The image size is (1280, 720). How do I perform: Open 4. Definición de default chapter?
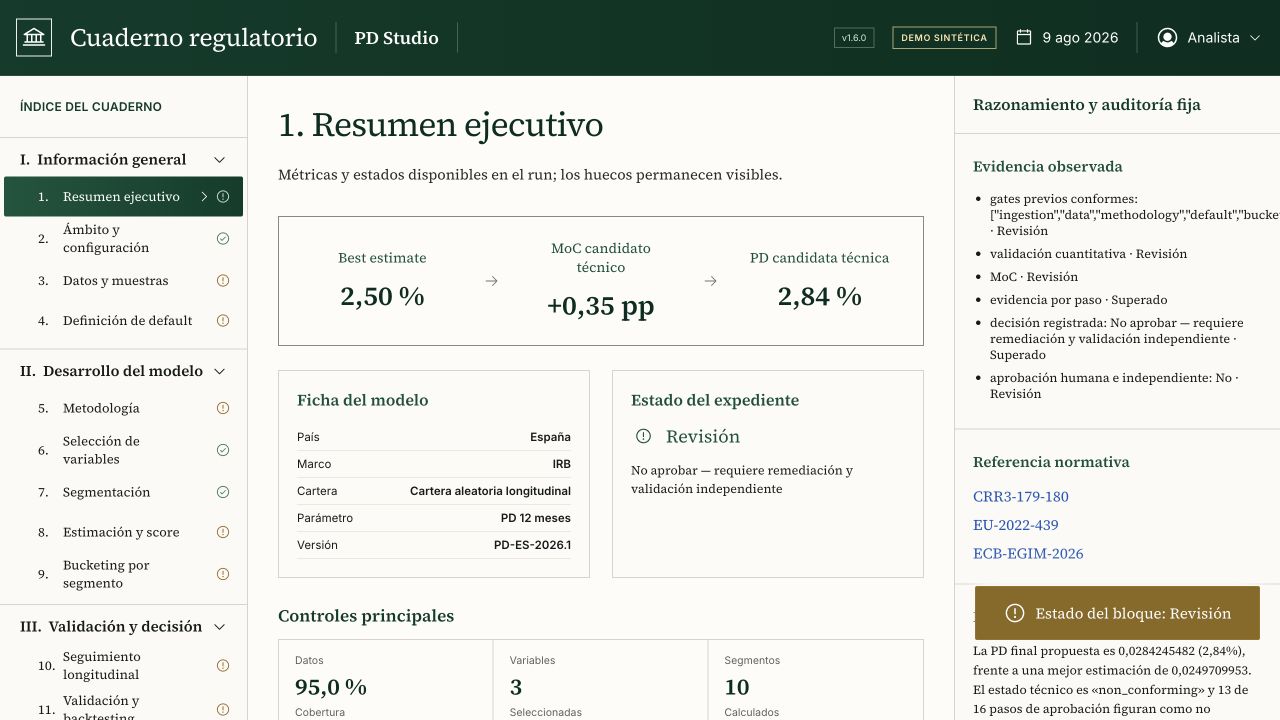(123, 321)
